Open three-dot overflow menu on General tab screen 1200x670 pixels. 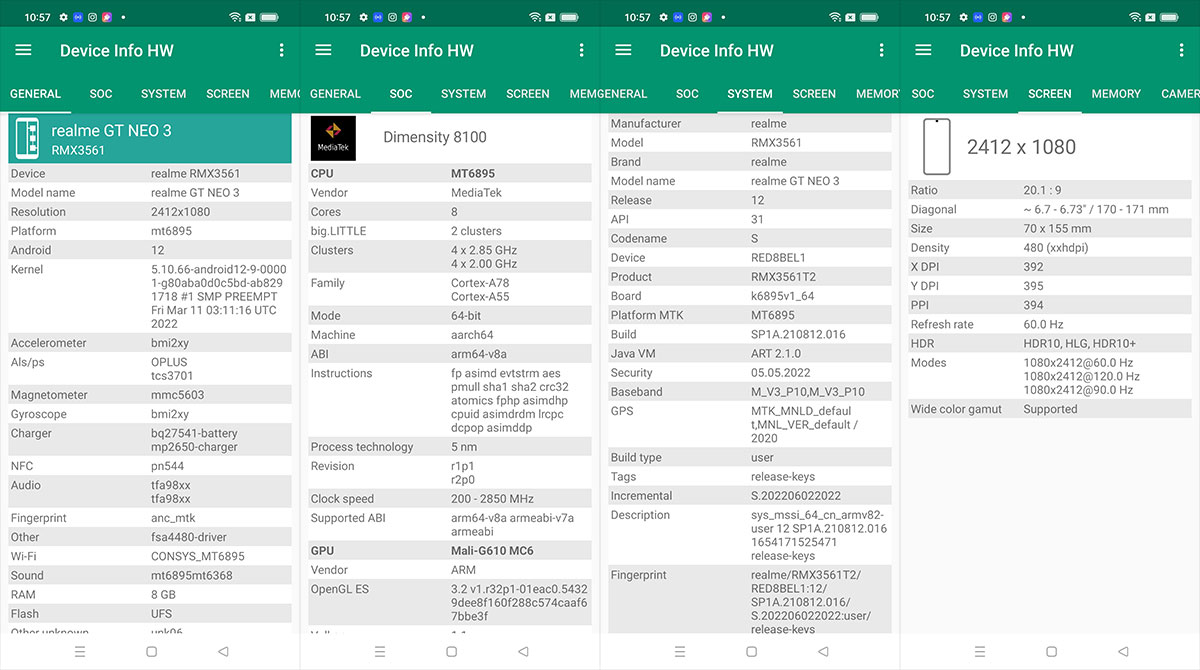click(x=282, y=50)
